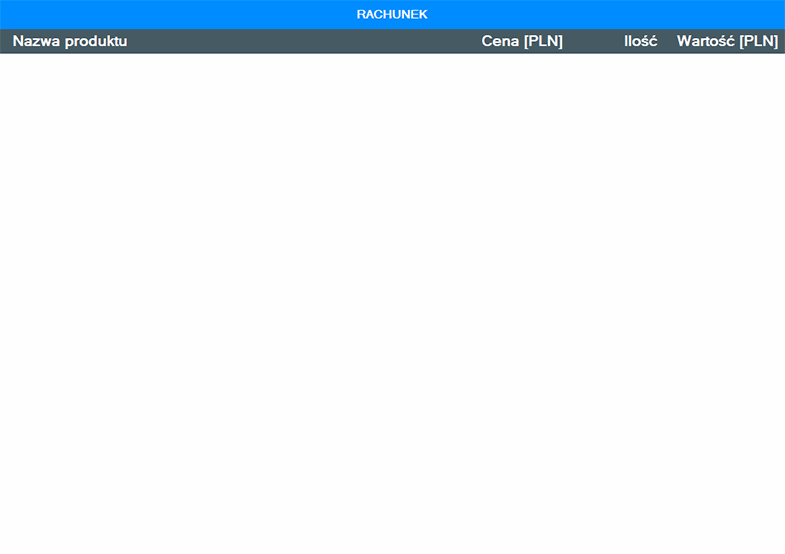This screenshot has height=554, width=785.
Task: Sort the bill by Ilość
Action: [640, 41]
